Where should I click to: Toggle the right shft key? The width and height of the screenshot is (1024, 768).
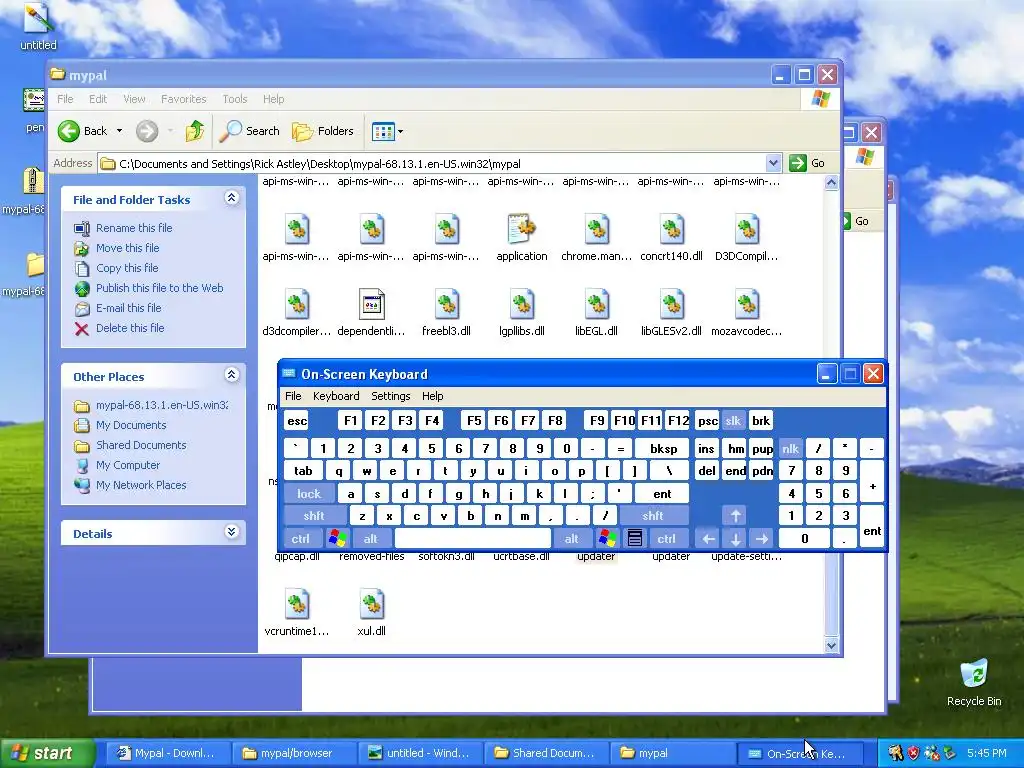click(x=653, y=516)
